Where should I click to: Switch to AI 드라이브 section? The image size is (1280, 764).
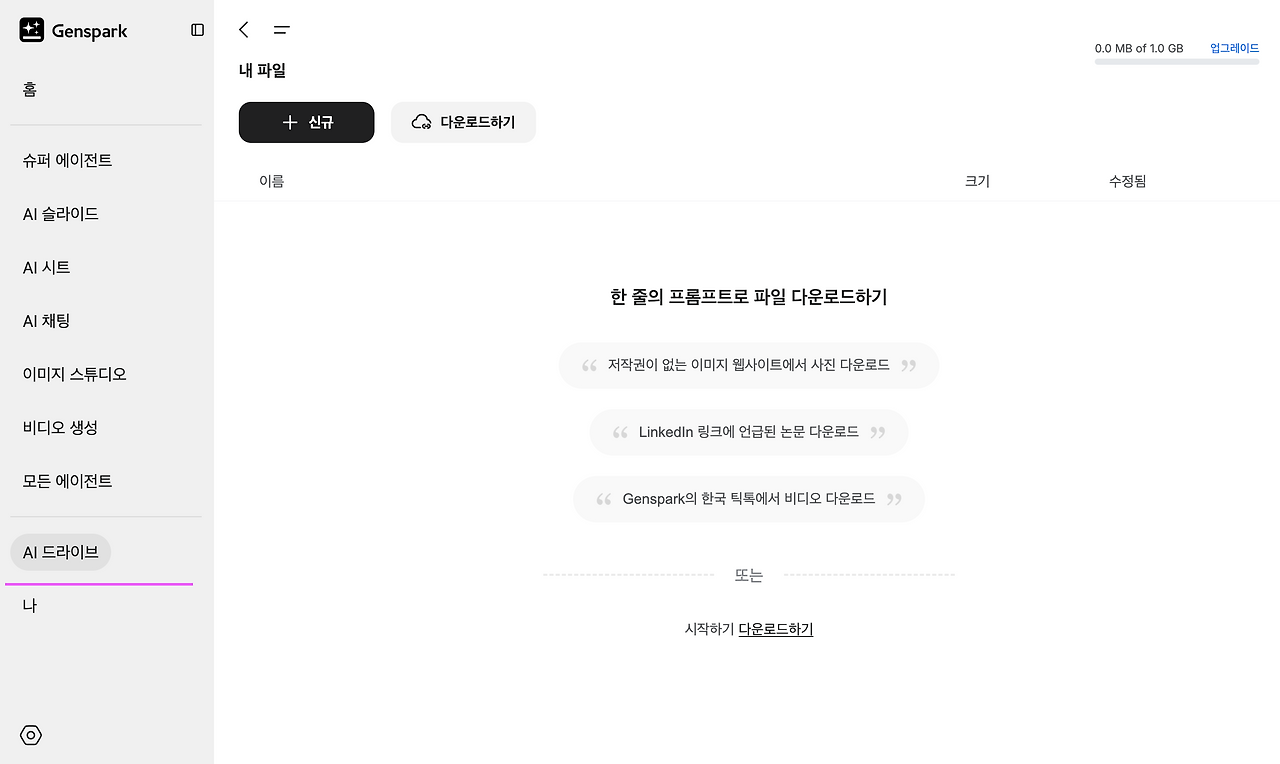pyautogui.click(x=60, y=551)
